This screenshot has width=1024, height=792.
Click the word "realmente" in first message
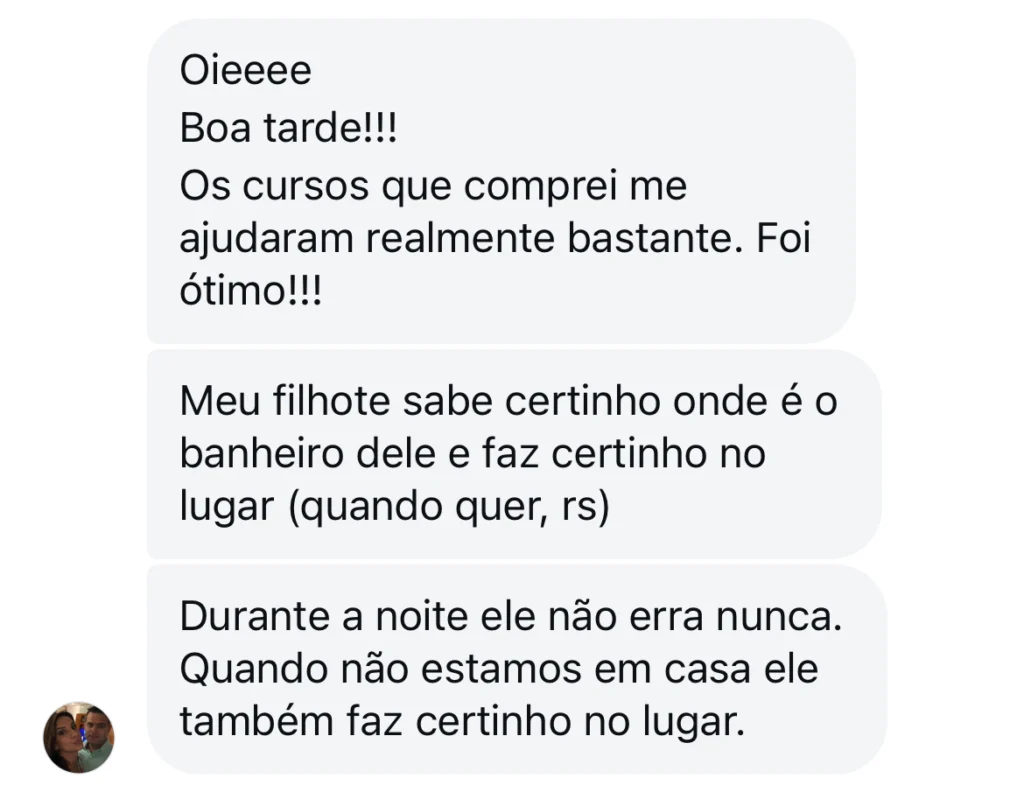[460, 238]
